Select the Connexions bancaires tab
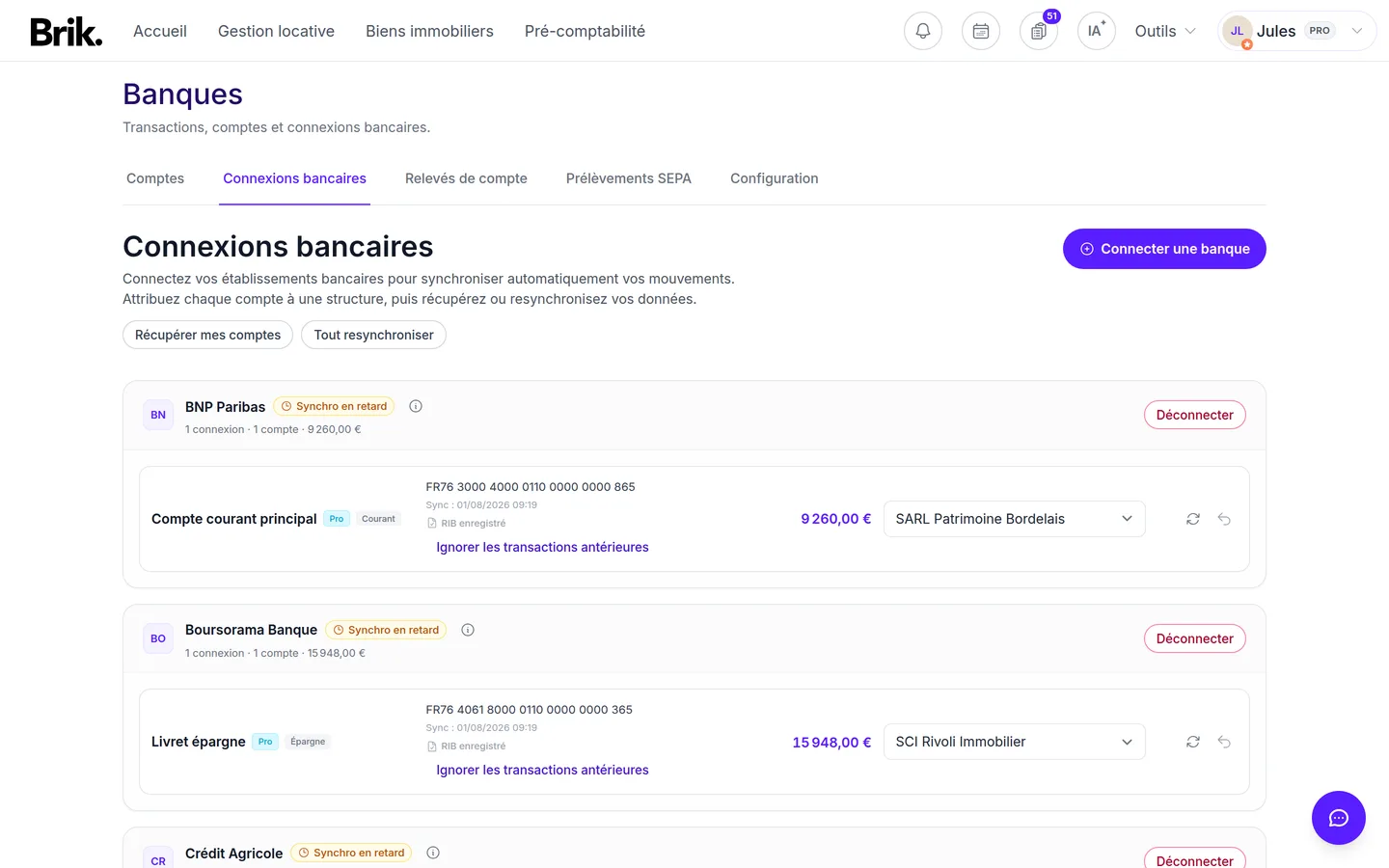This screenshot has height=868, width=1389. pos(294,178)
